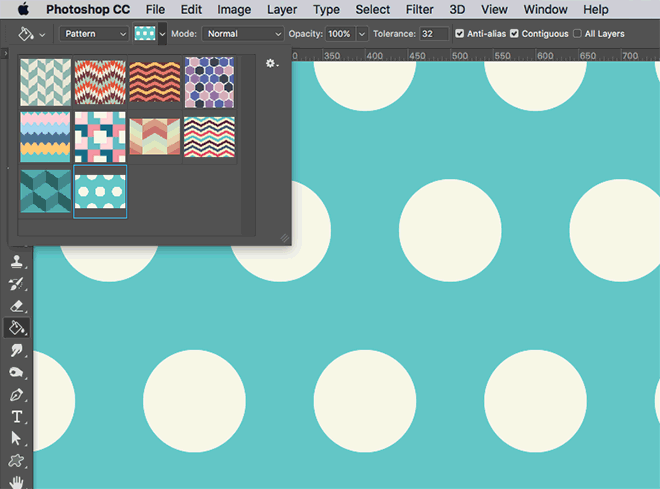Select the Horizontal Type tool
The image size is (660, 489).
coord(17,417)
